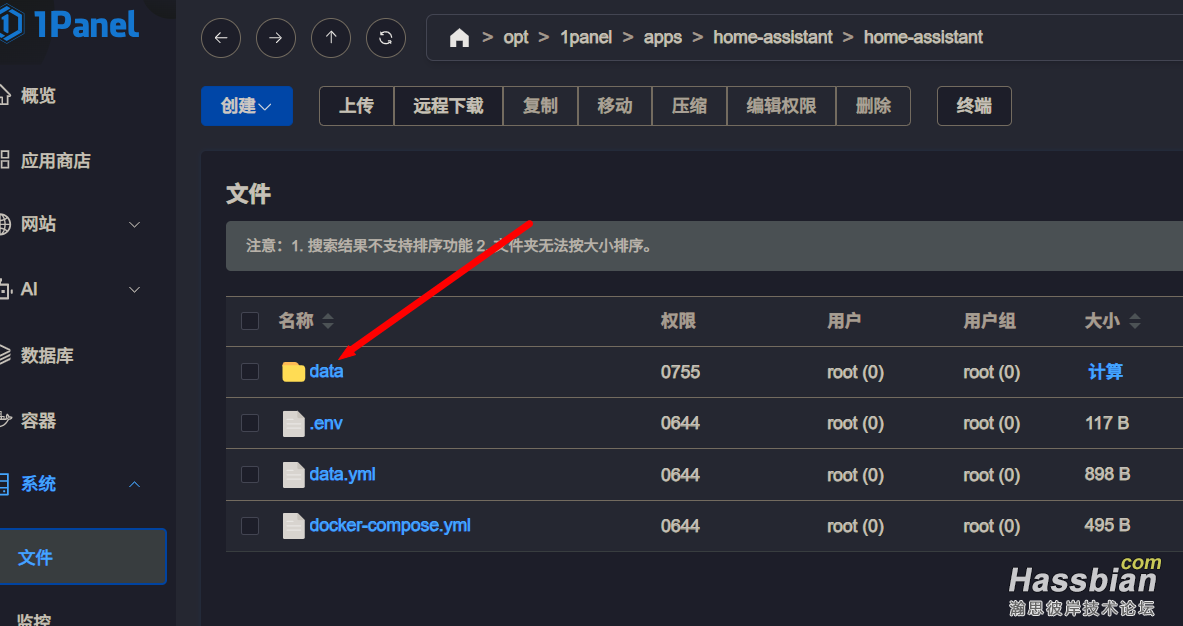Click the 远程下载 remote download button
Viewport: 1183px width, 626px height.
(x=448, y=106)
